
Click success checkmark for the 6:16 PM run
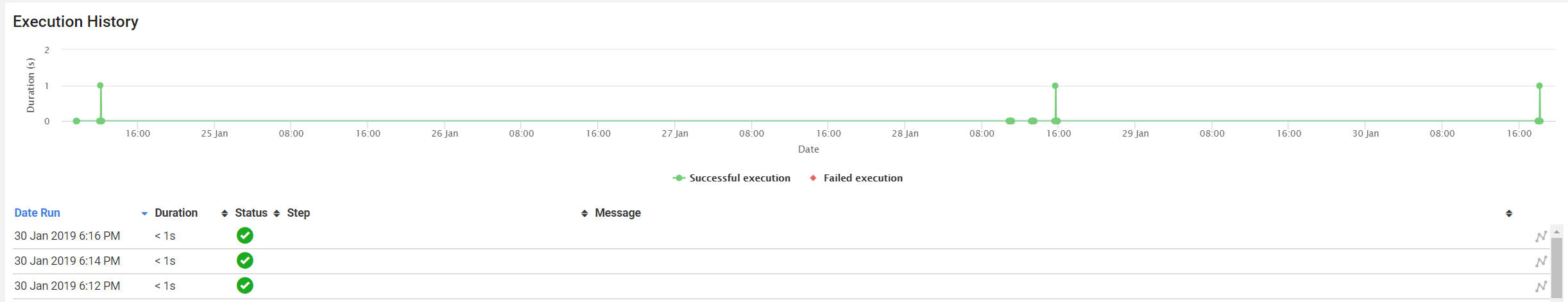pyautogui.click(x=244, y=236)
